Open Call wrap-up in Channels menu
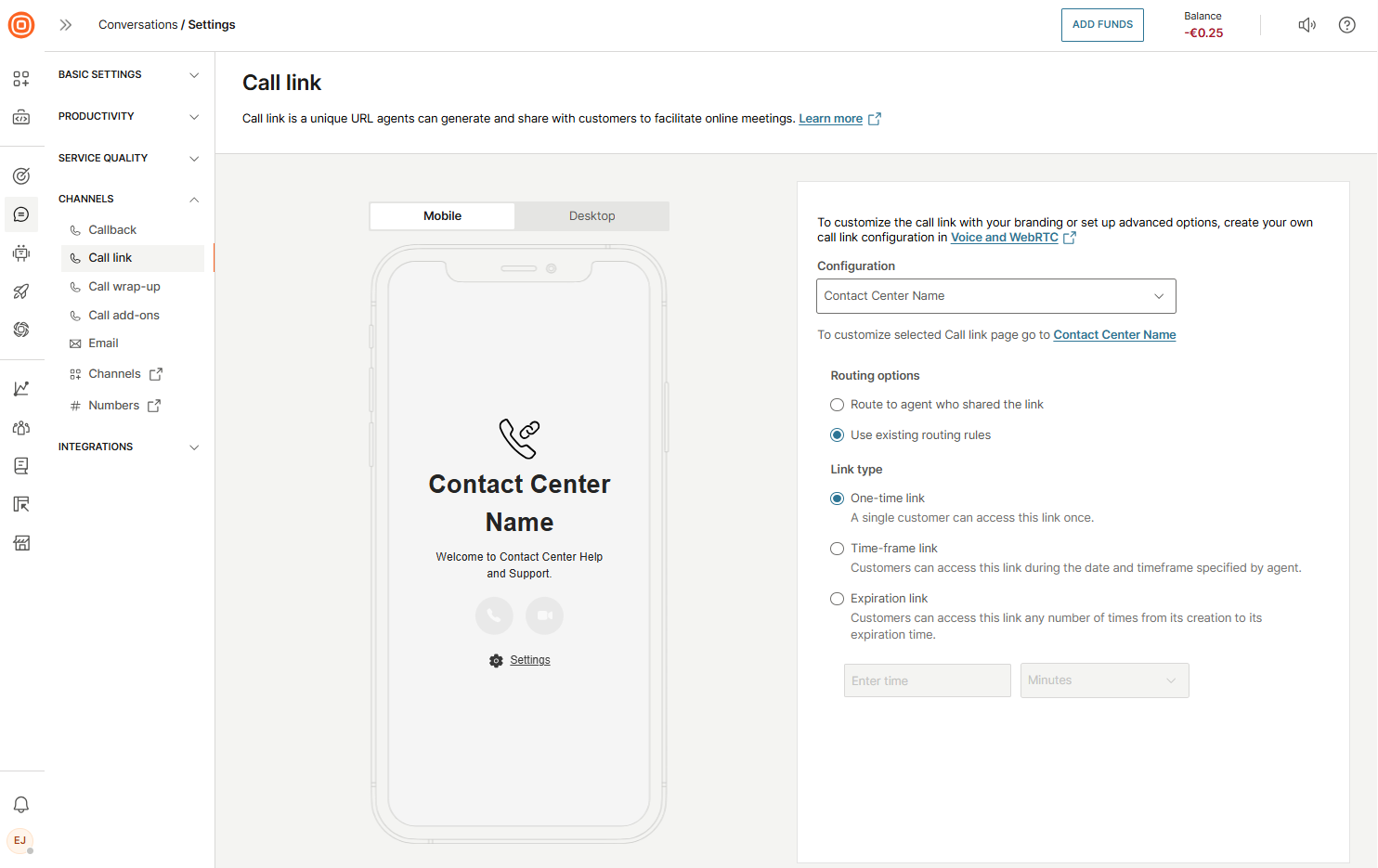The height and width of the screenshot is (868, 1378). [124, 287]
